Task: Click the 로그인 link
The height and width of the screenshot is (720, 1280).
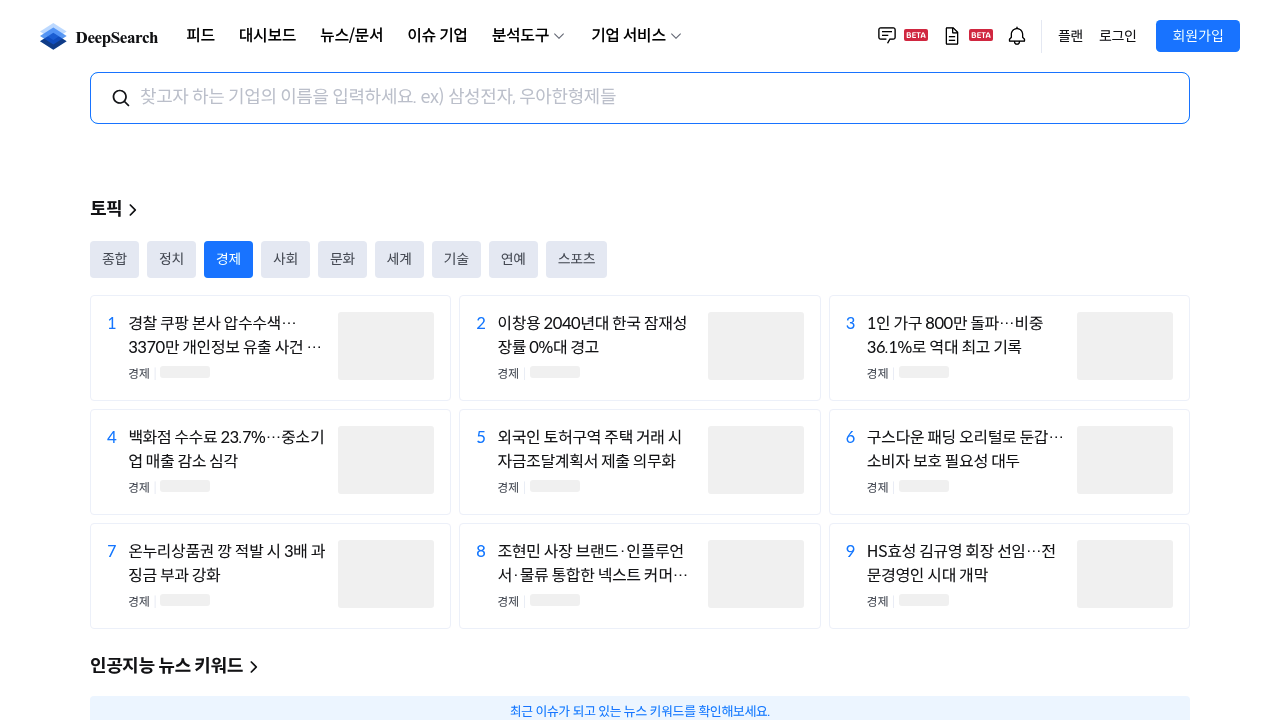Action: pos(1117,36)
